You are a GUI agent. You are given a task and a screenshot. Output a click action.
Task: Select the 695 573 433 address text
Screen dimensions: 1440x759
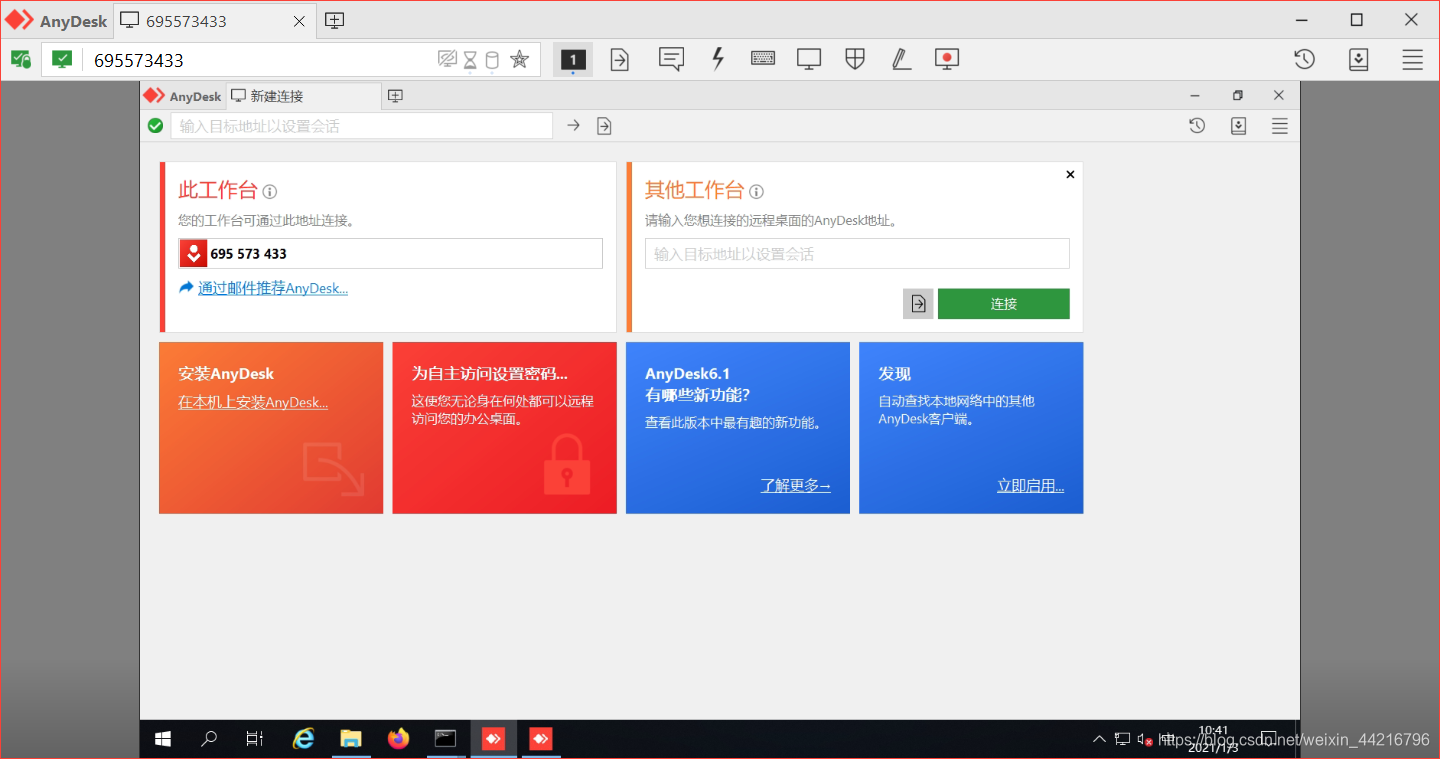[248, 254]
